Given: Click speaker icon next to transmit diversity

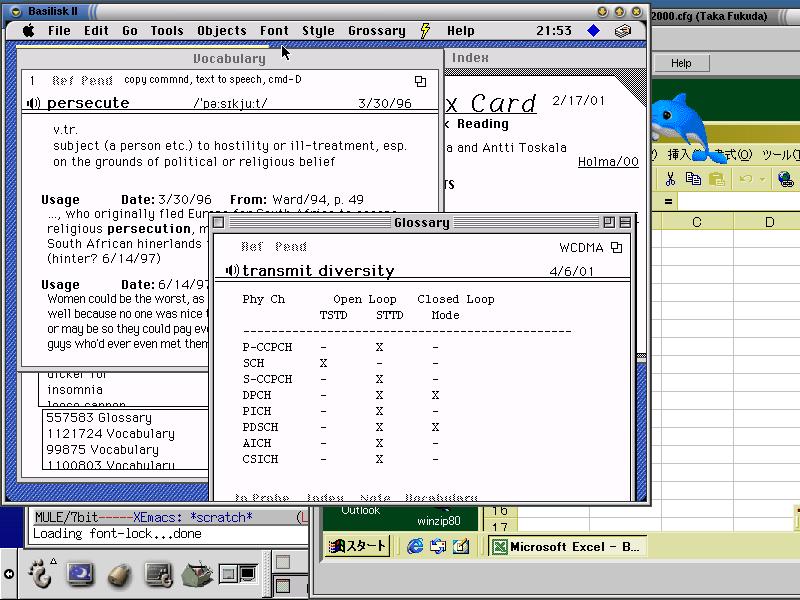Looking at the screenshot, I should [231, 271].
